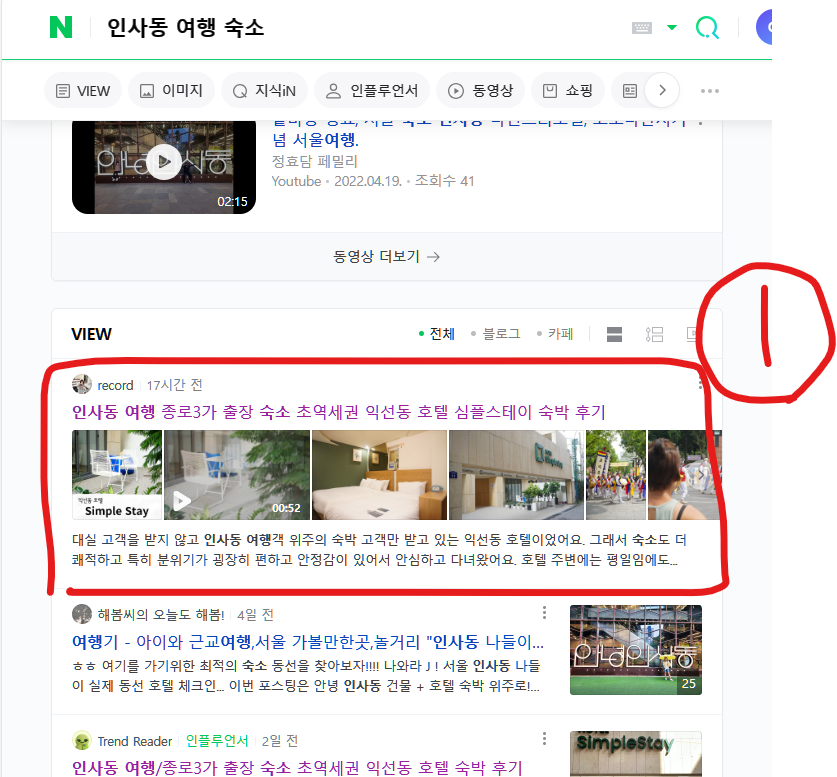Image resolution: width=837 pixels, height=777 pixels.
Task: Open 여행기 - 아이와 근교여행 post title
Action: point(308,641)
